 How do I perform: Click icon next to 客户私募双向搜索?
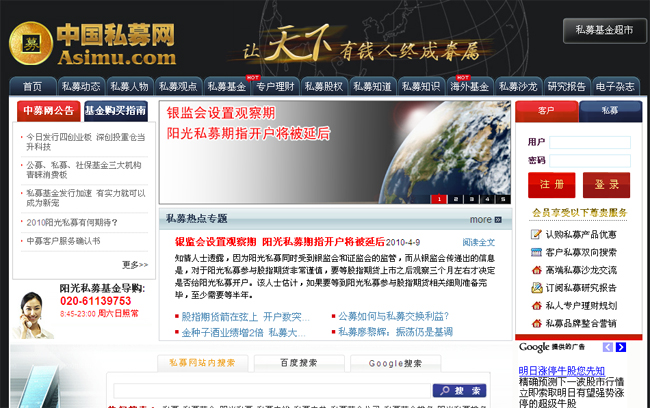[536, 252]
